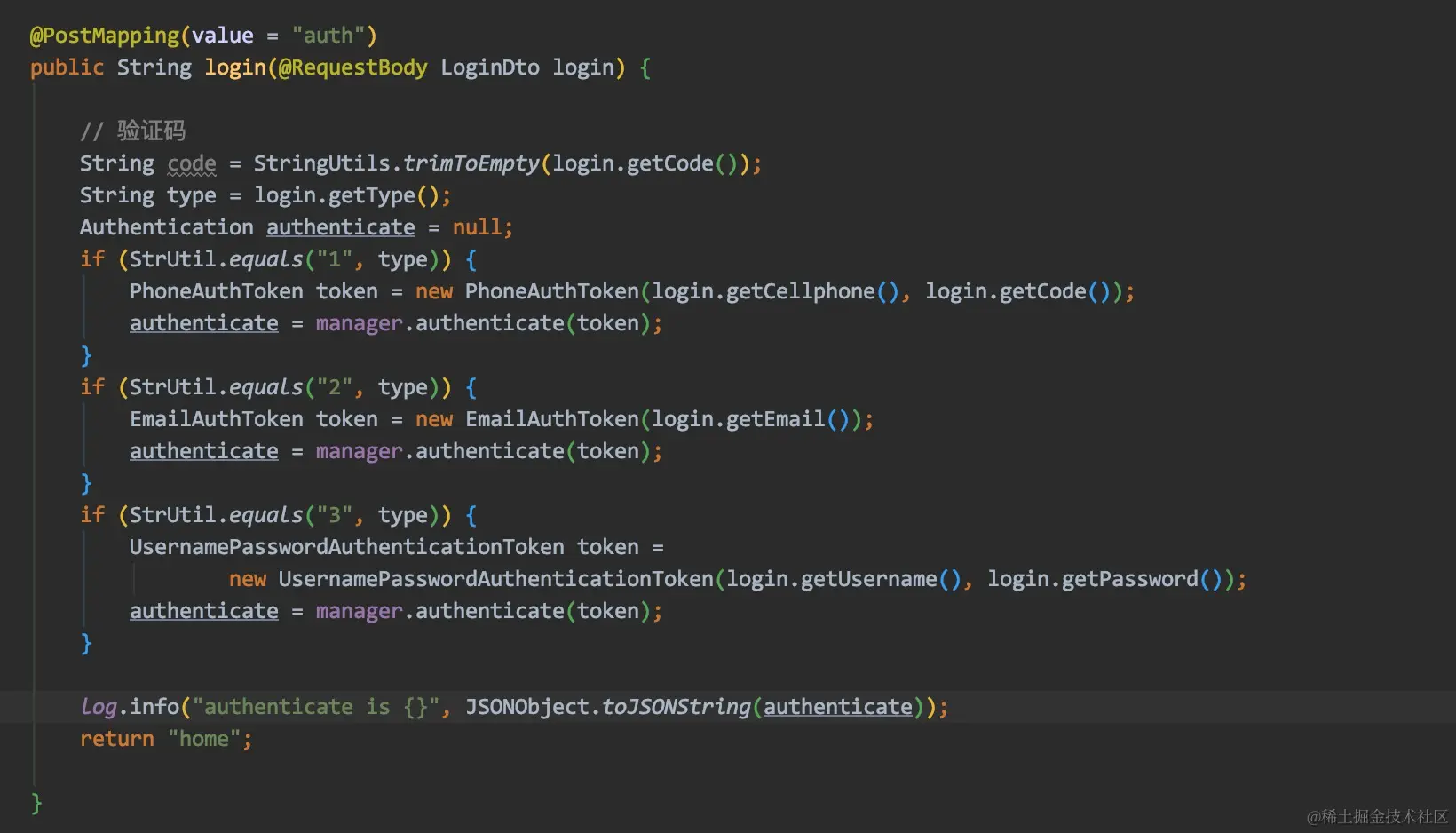The height and width of the screenshot is (833, 1456).
Task: Click the wavy-underlined code variable
Action: [192, 163]
